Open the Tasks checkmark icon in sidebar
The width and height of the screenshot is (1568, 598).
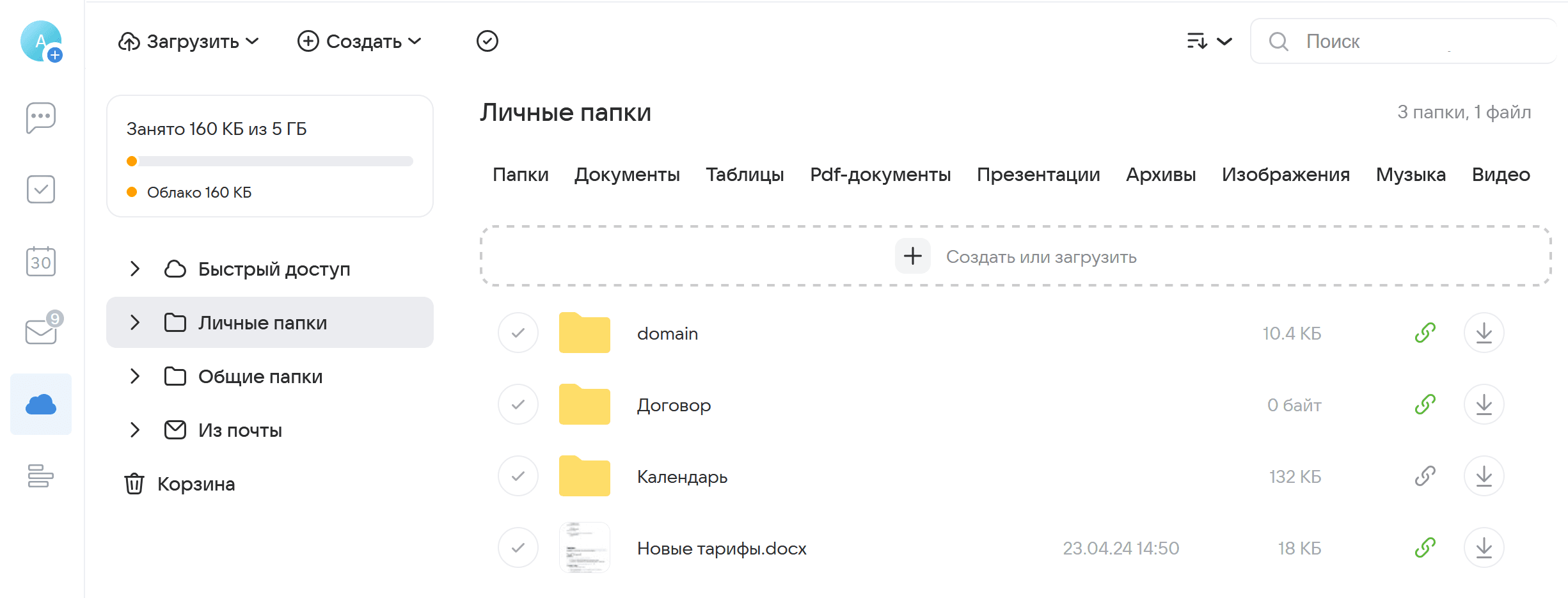pos(41,189)
